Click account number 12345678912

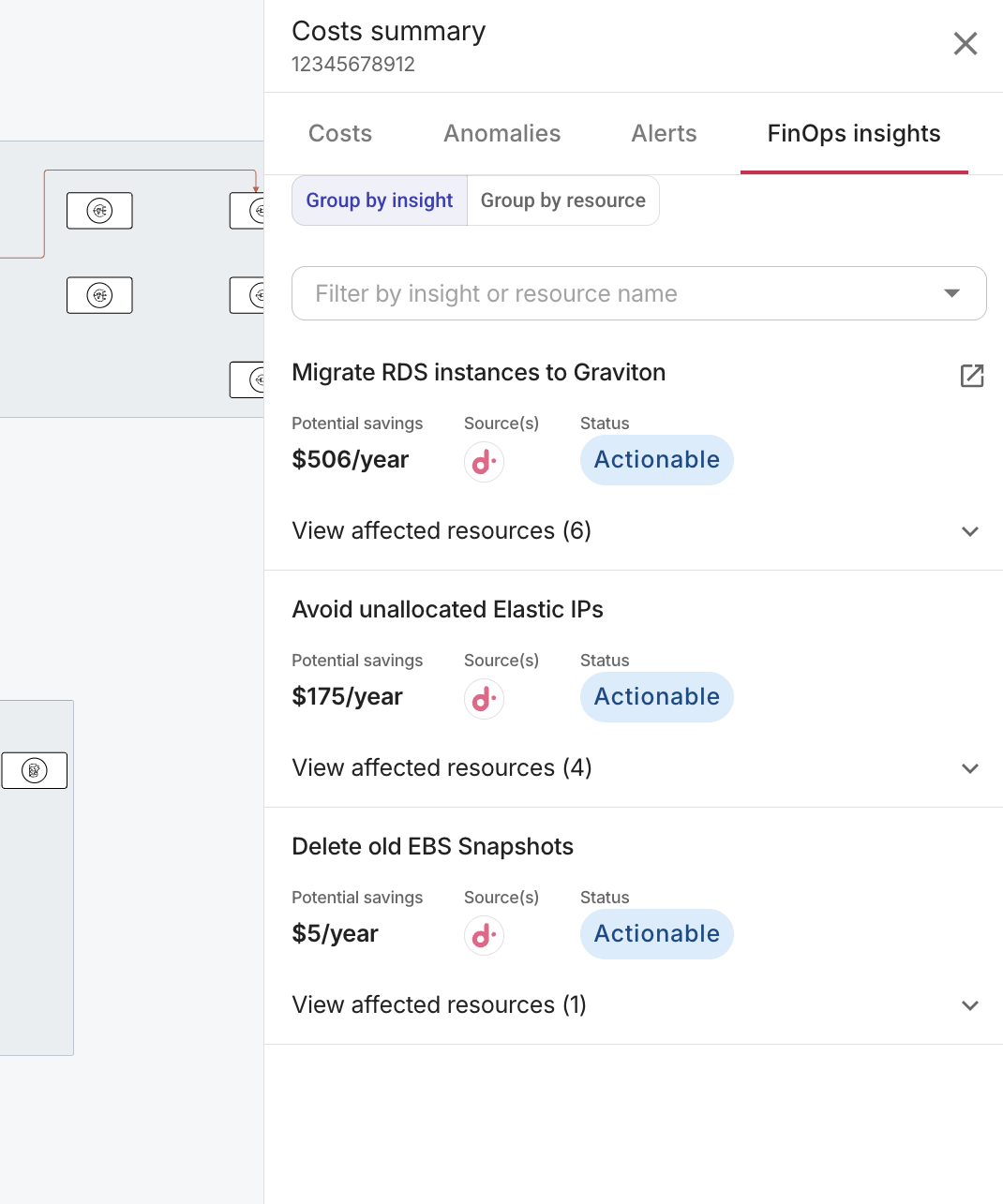click(x=353, y=64)
